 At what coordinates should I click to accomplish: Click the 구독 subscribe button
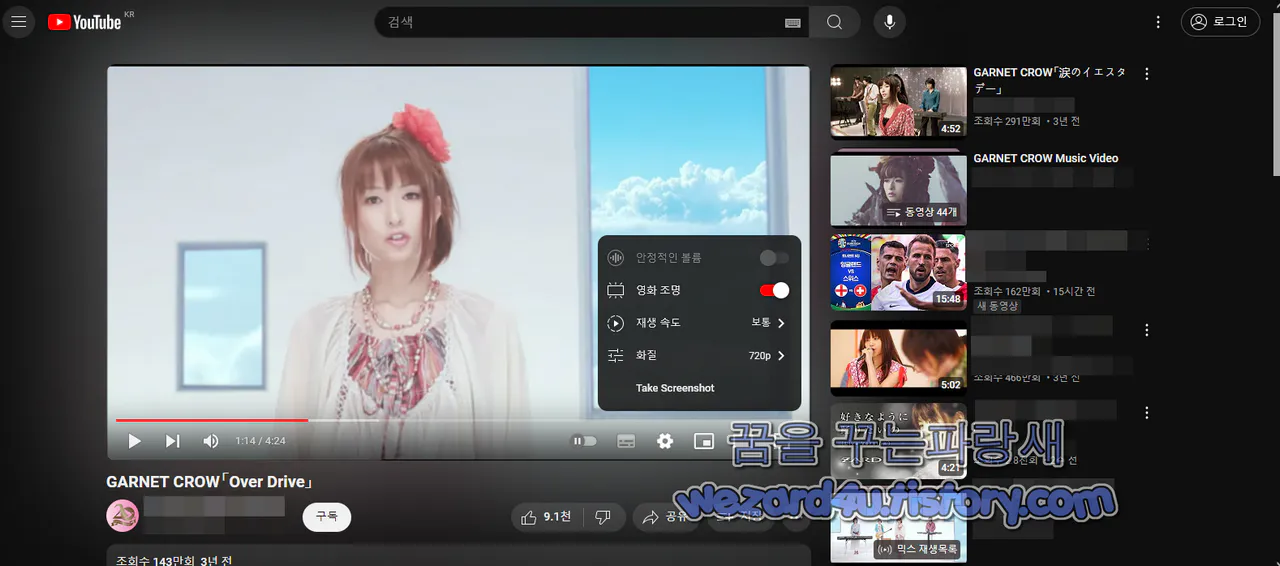327,517
